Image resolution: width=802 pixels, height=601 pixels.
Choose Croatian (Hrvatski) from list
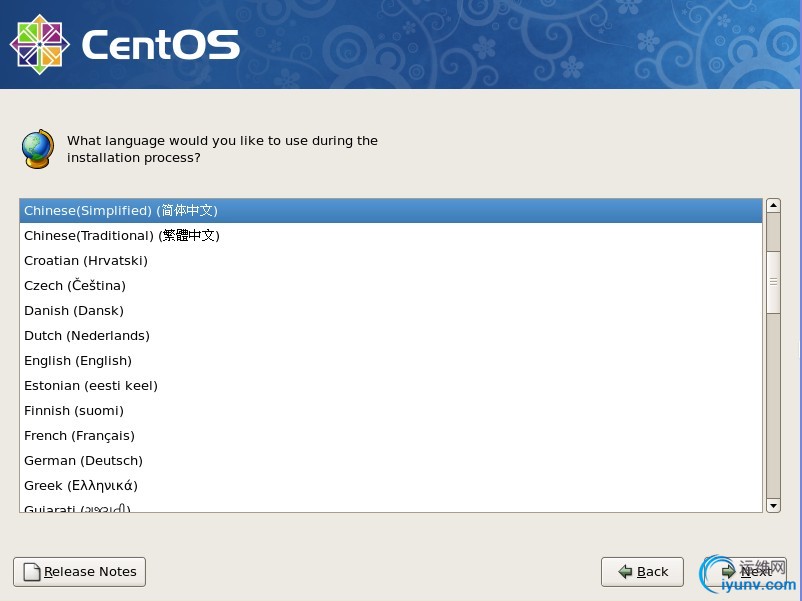(391, 261)
